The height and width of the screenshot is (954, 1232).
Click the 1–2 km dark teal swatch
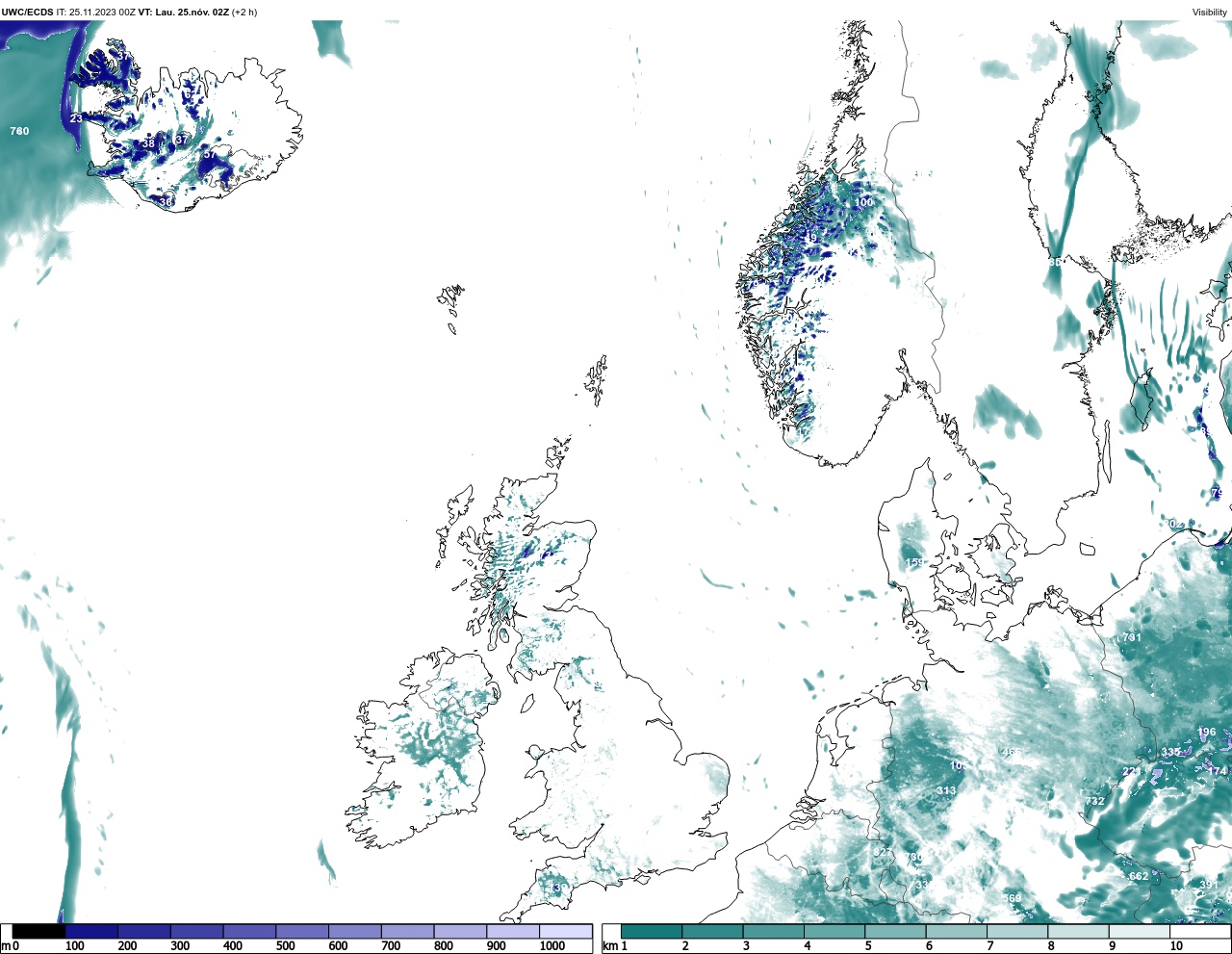coord(652,932)
